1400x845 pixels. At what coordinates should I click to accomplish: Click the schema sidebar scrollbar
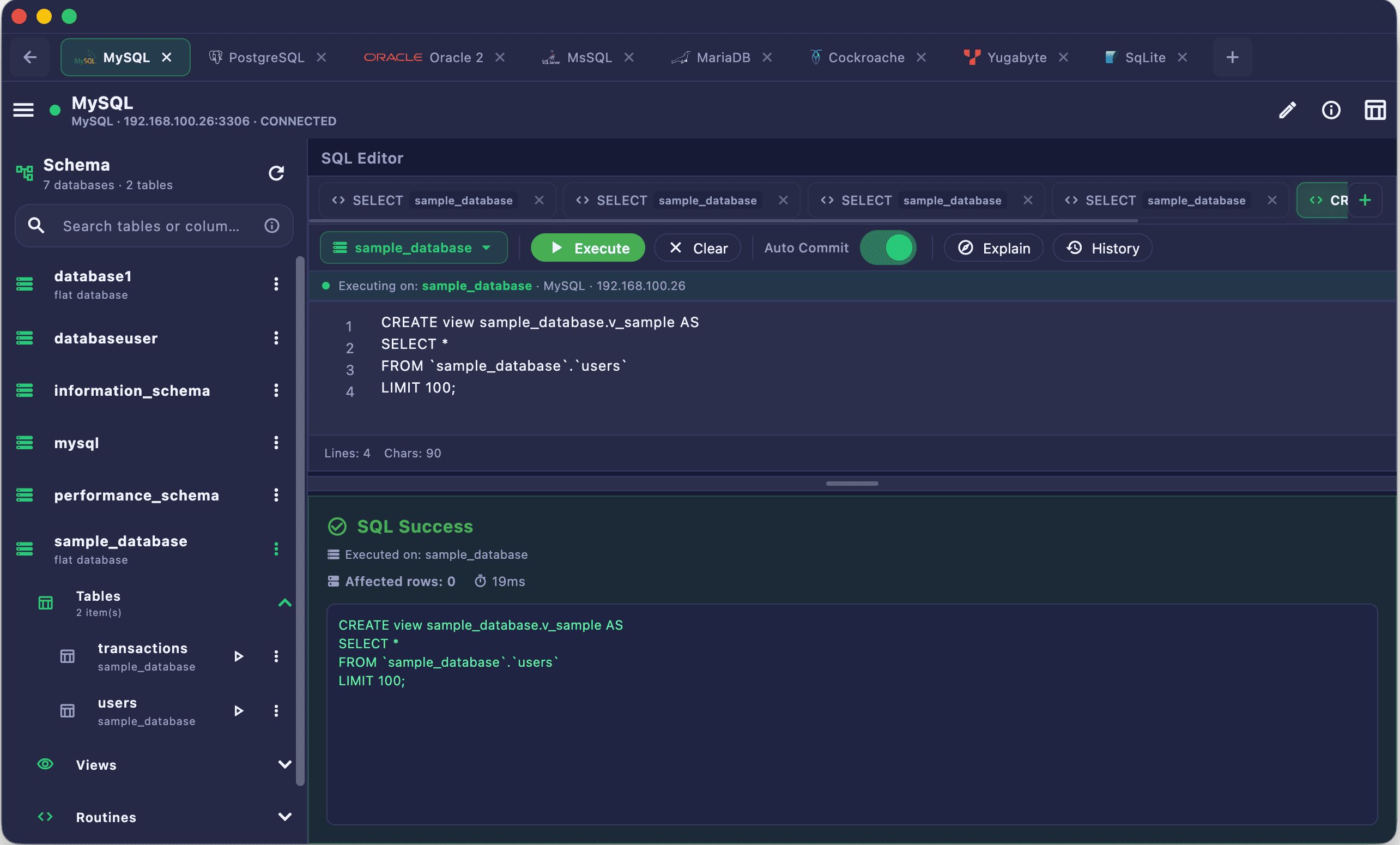click(300, 522)
